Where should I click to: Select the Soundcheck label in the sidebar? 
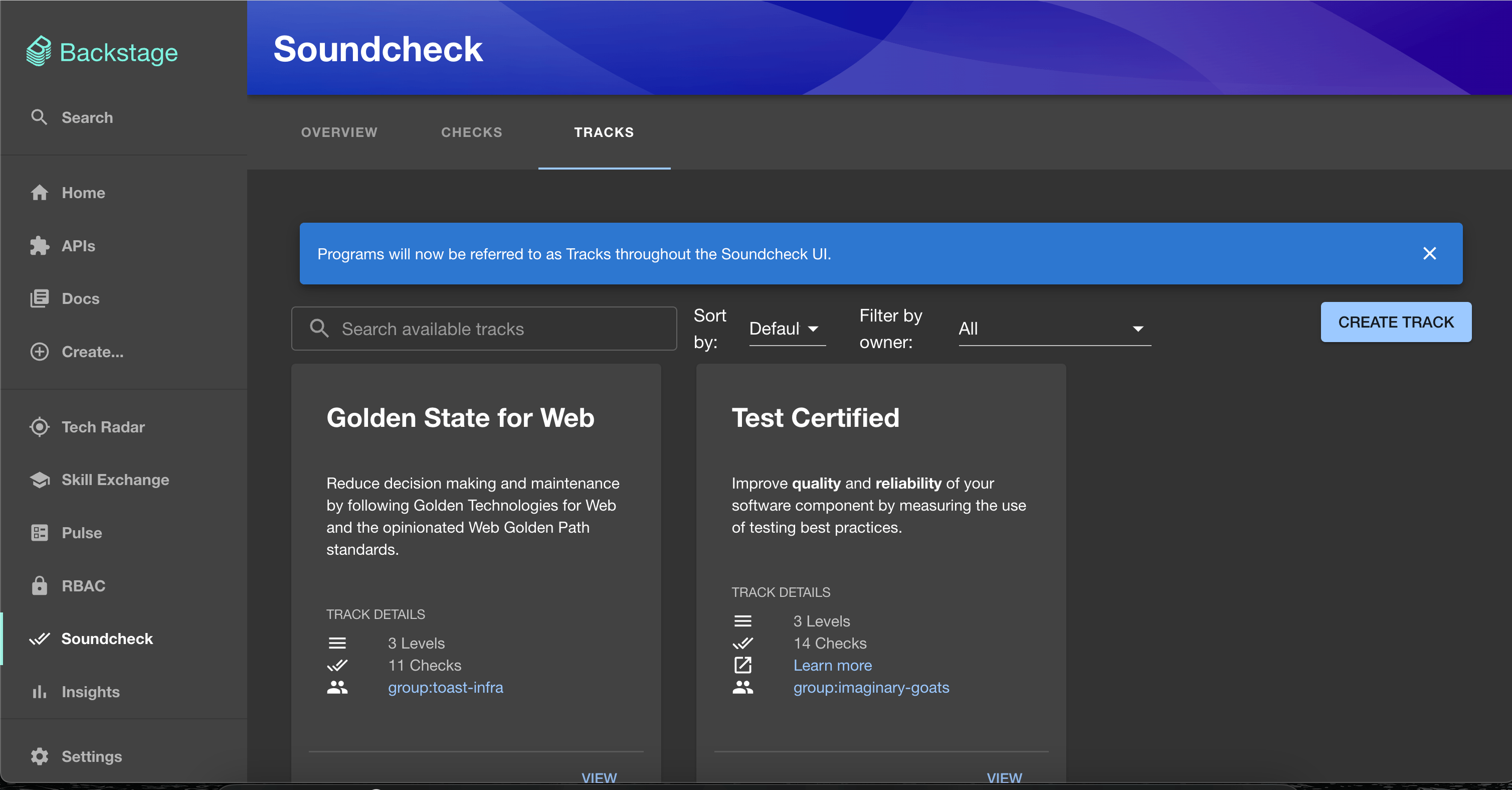(x=107, y=639)
